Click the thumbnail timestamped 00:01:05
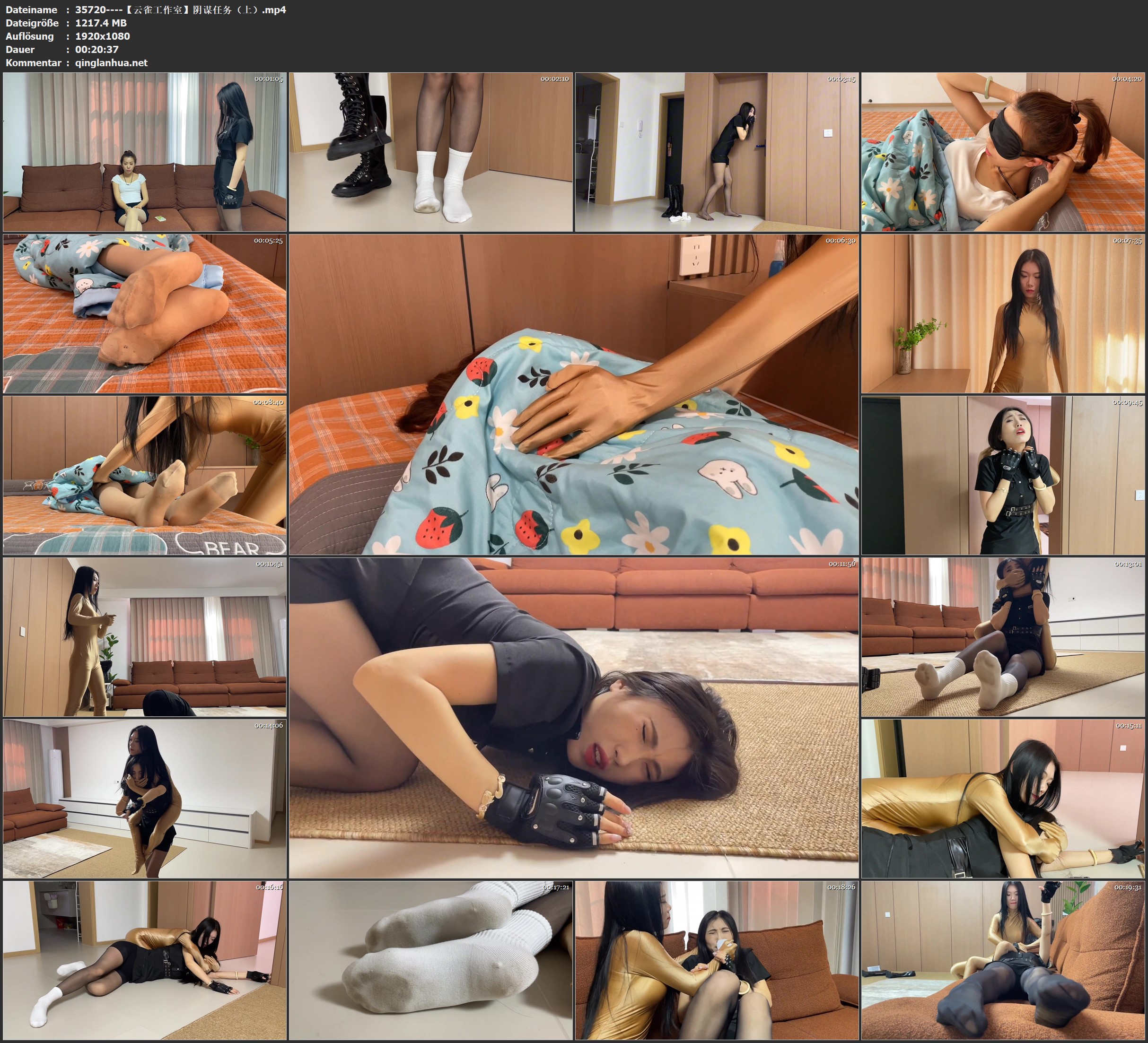The height and width of the screenshot is (1043, 1148). pyautogui.click(x=145, y=151)
